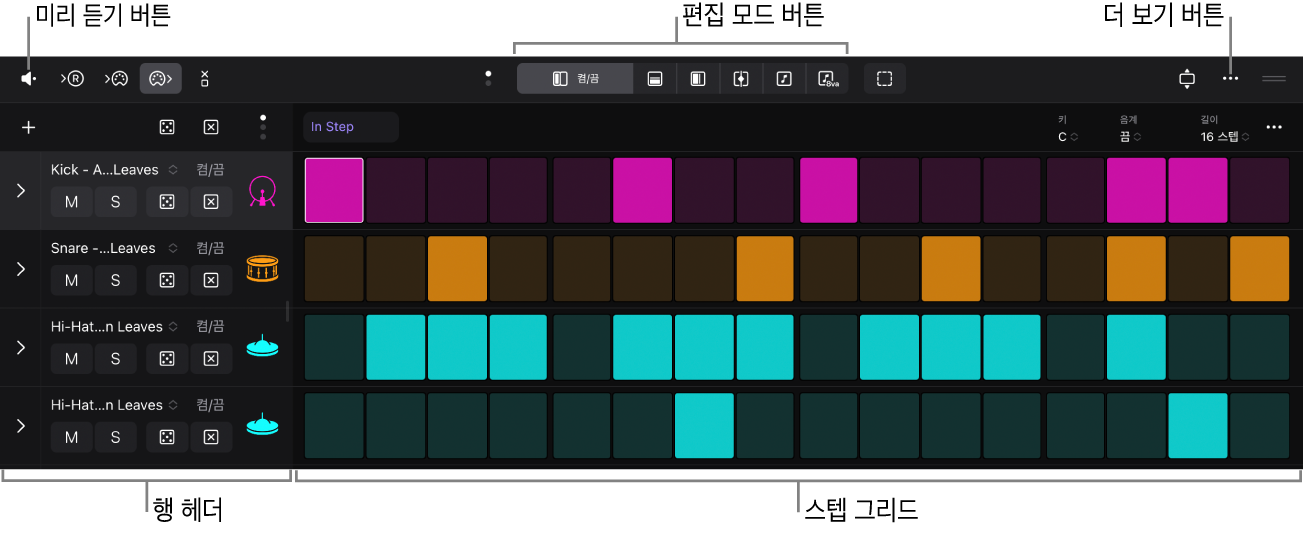Select the note edit mode button

(784, 78)
